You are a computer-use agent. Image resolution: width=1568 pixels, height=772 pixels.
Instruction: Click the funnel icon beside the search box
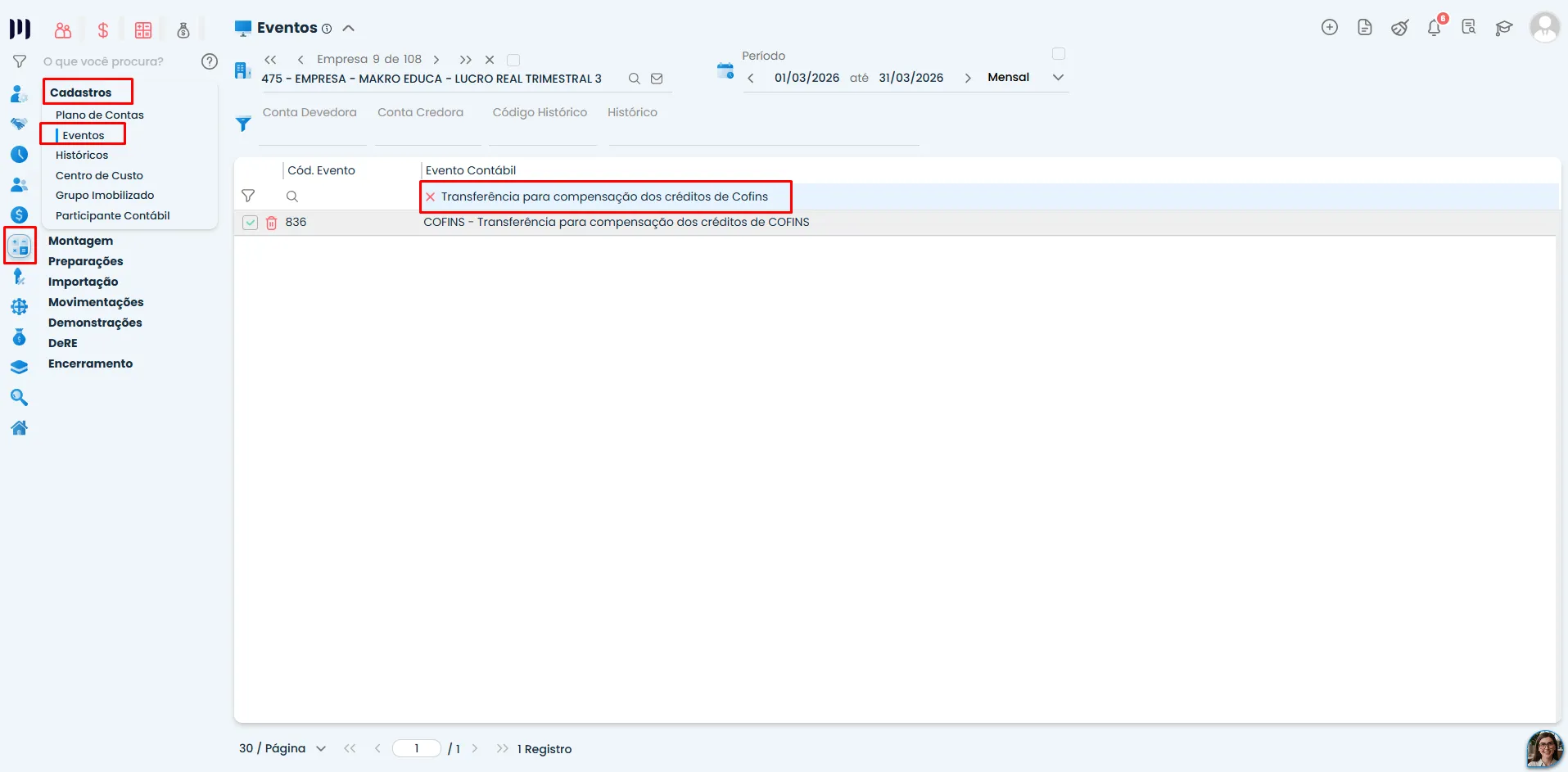(x=20, y=61)
